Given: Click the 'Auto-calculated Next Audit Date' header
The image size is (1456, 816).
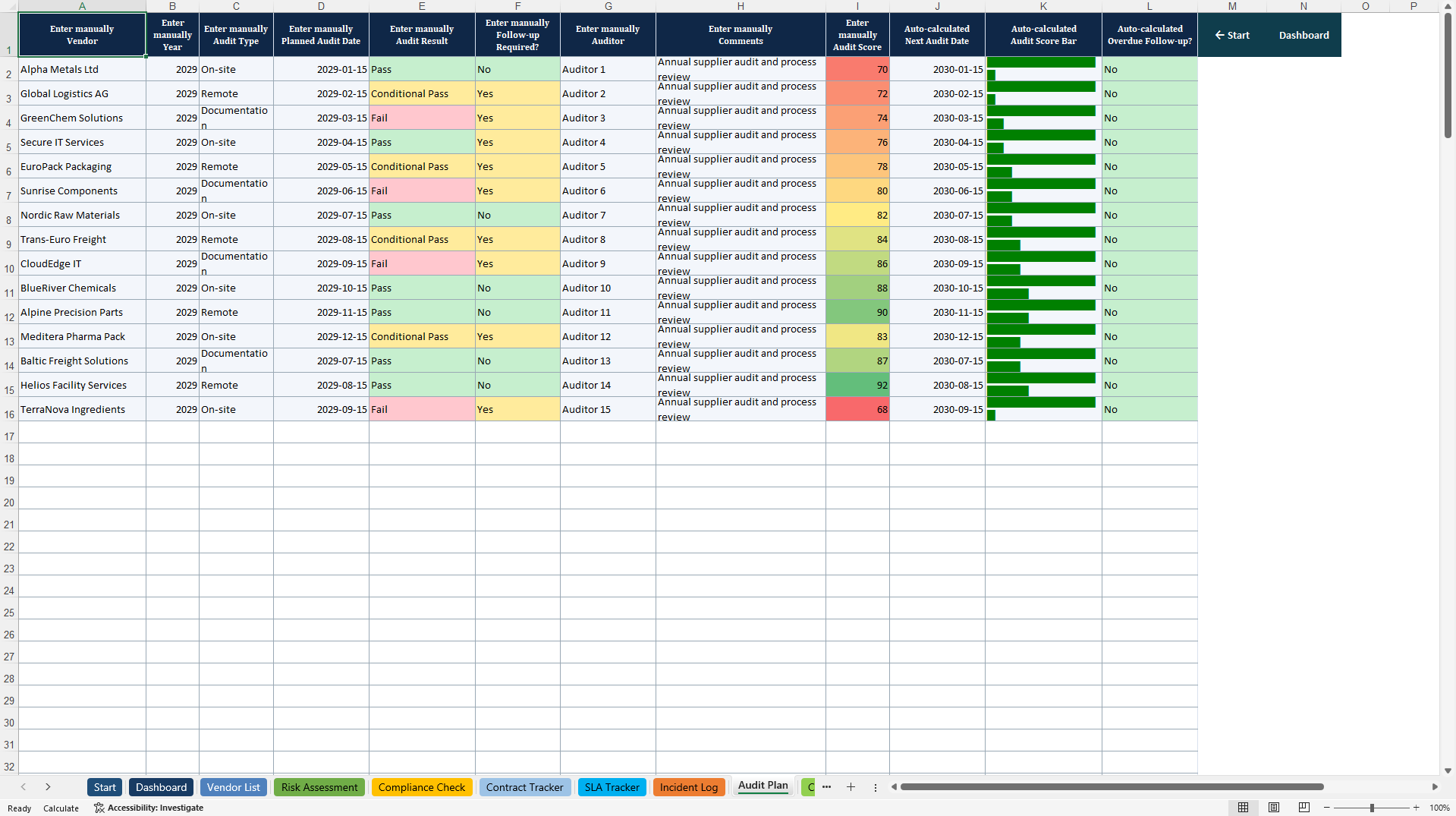Looking at the screenshot, I should tap(937, 35).
